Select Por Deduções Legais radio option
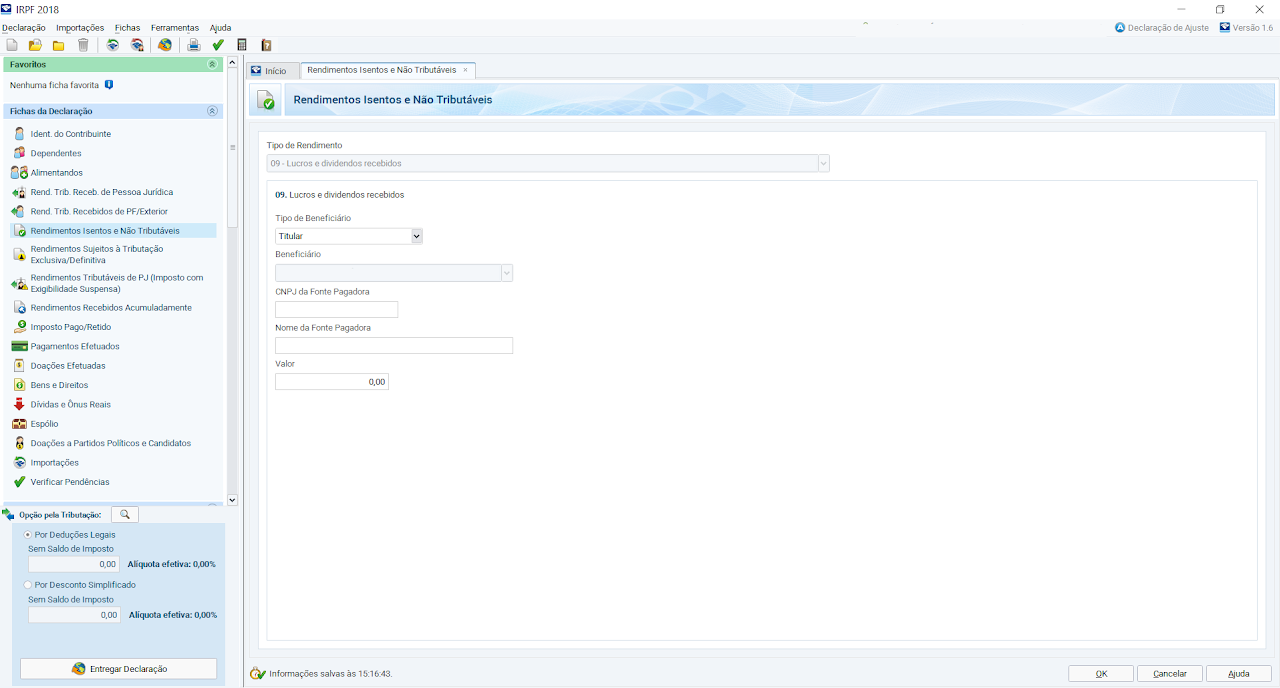Screen dimensions: 1280x688 (x=28, y=535)
